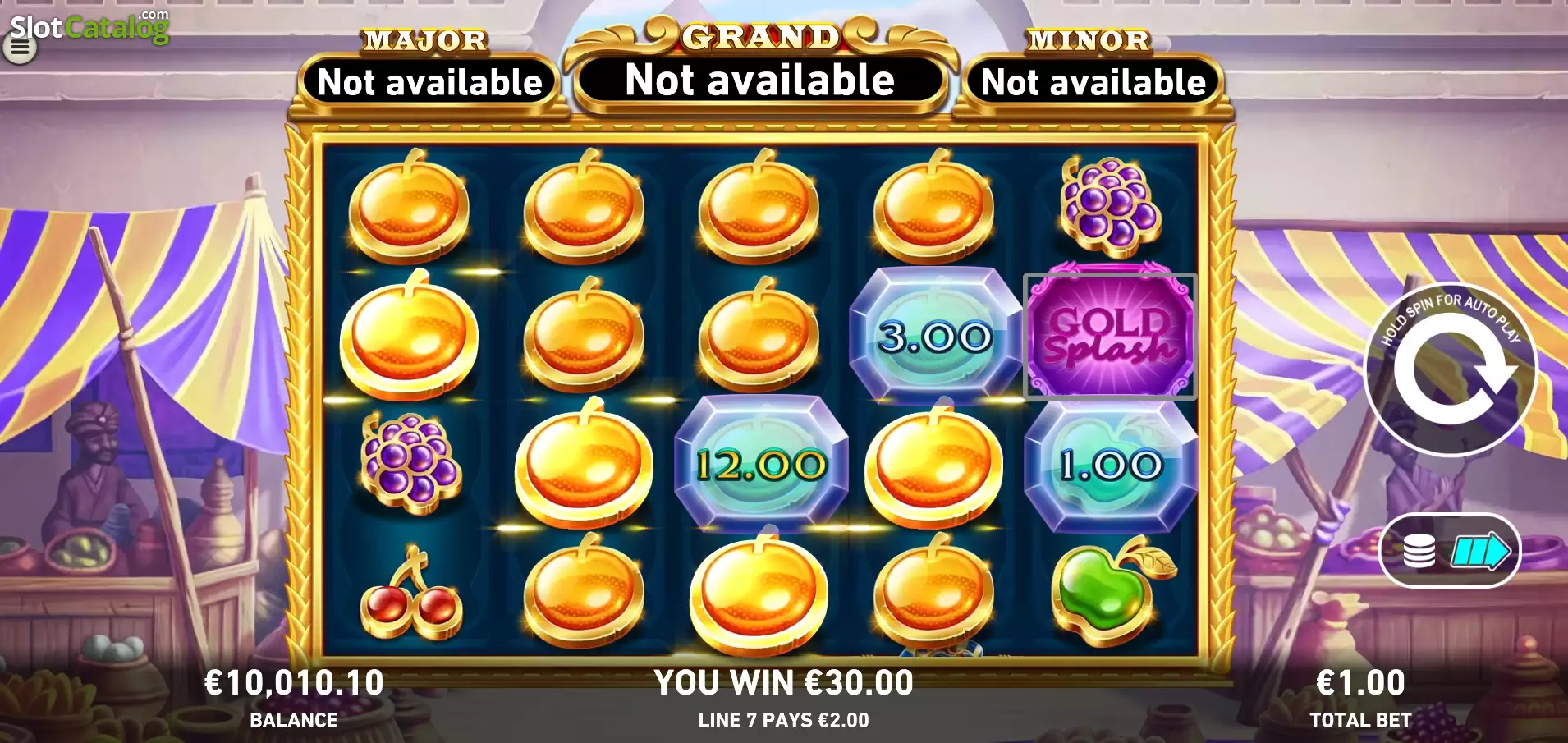This screenshot has width=1568, height=743.
Task: Open the hamburger menu icon
Action: coord(20,49)
